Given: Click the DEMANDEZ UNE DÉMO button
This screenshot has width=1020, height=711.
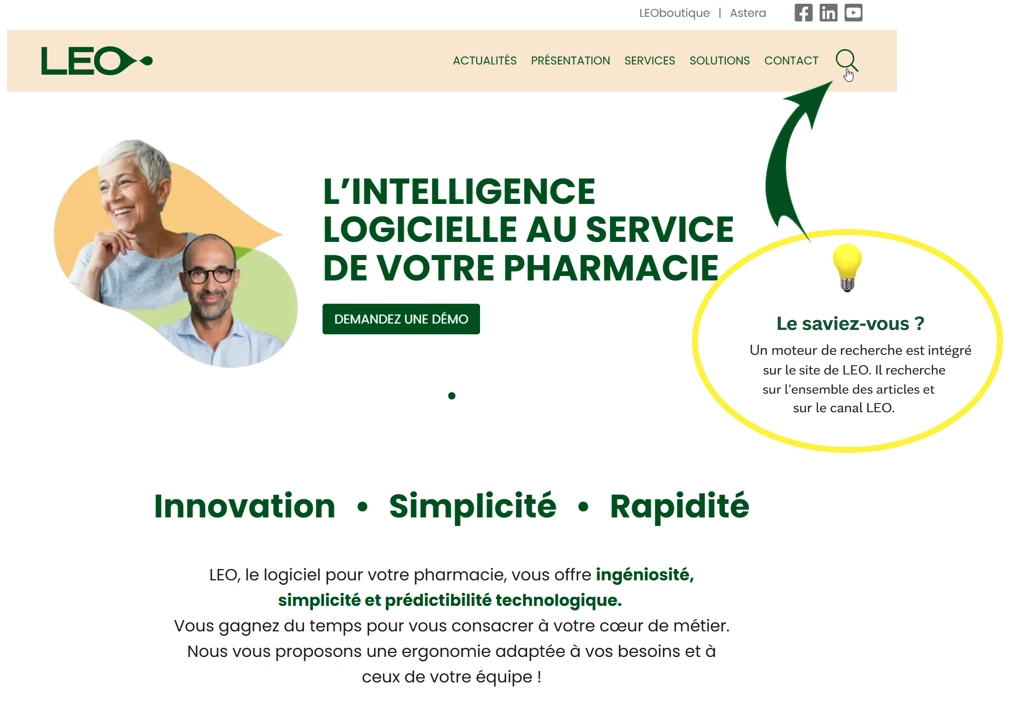Looking at the screenshot, I should (x=401, y=319).
